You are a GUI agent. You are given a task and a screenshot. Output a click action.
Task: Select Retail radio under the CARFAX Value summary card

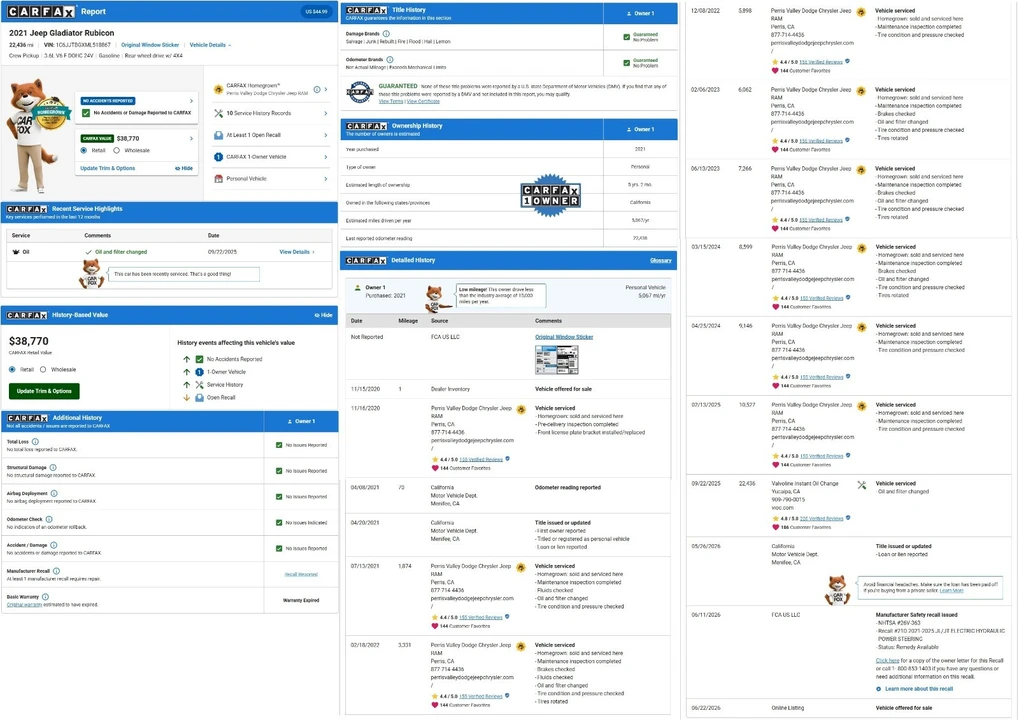tap(84, 150)
